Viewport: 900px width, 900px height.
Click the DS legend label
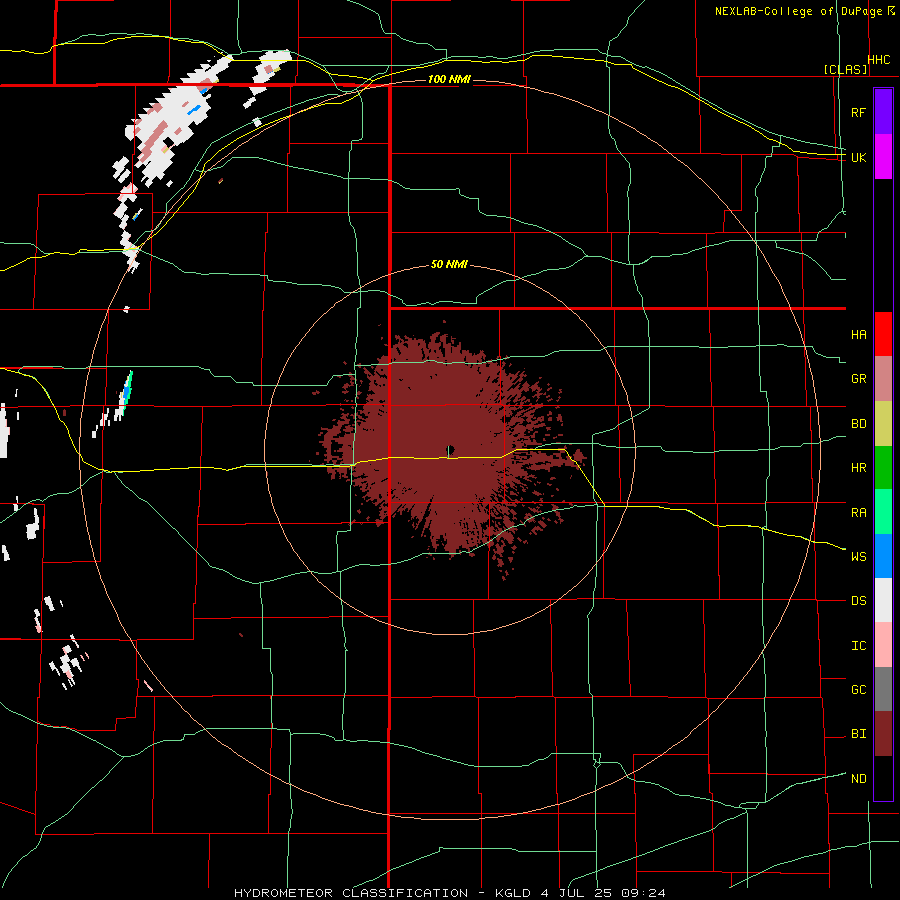858,601
